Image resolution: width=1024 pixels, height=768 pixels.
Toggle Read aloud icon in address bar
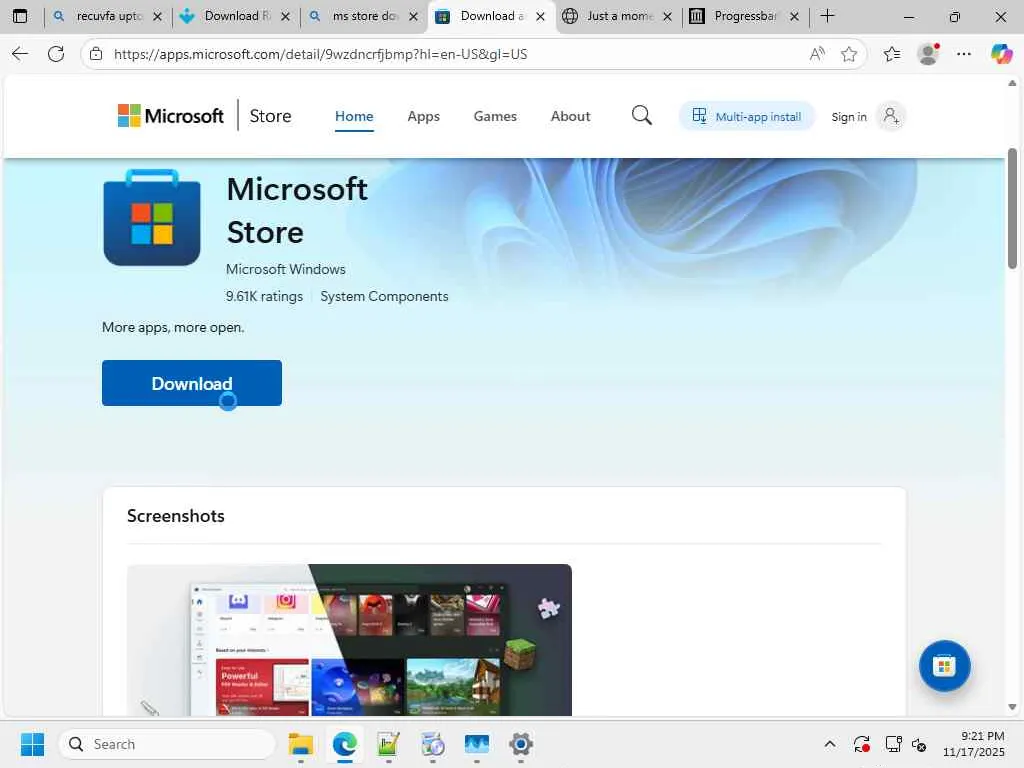pos(817,54)
